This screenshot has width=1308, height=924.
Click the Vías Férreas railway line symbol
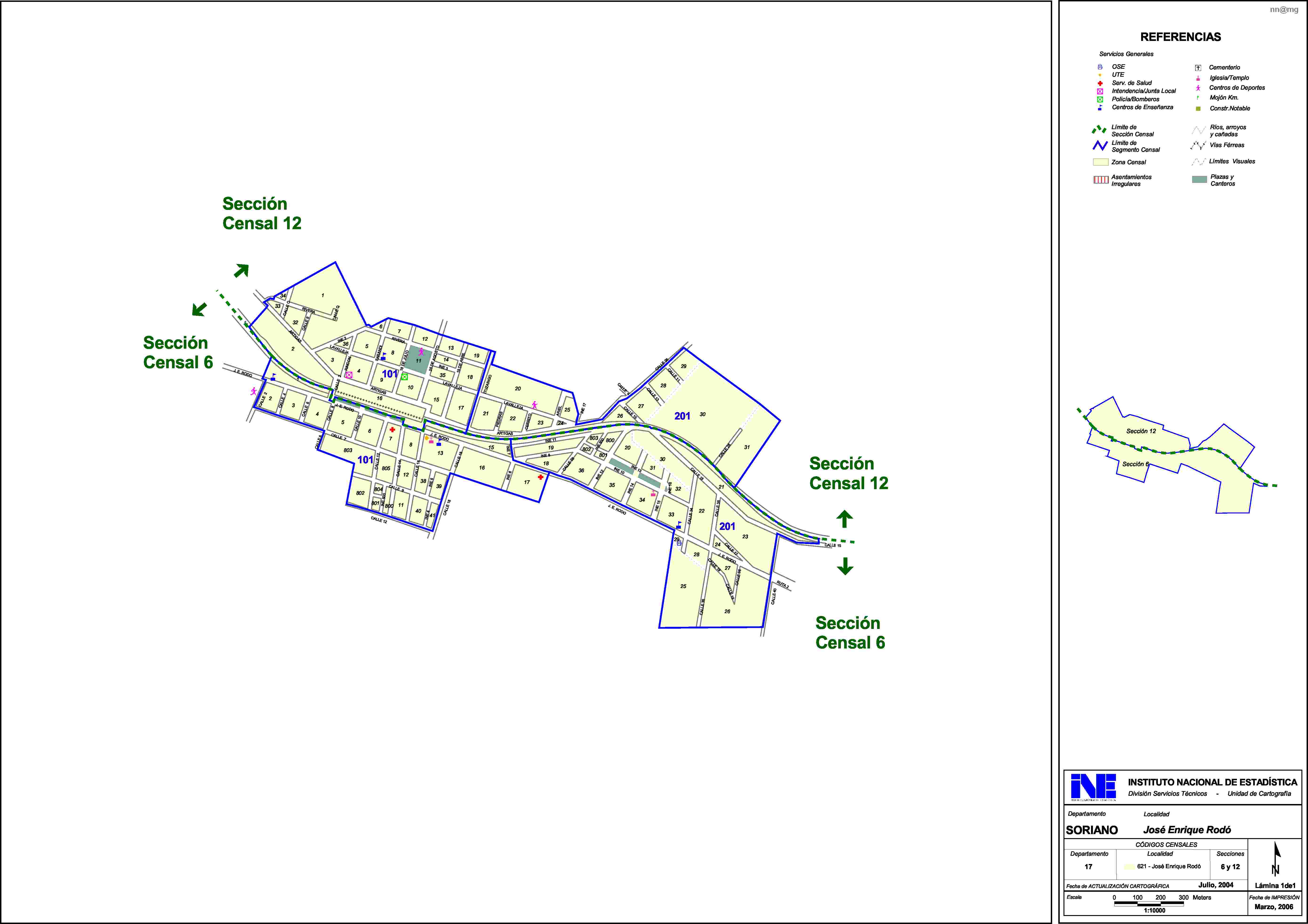(1198, 145)
